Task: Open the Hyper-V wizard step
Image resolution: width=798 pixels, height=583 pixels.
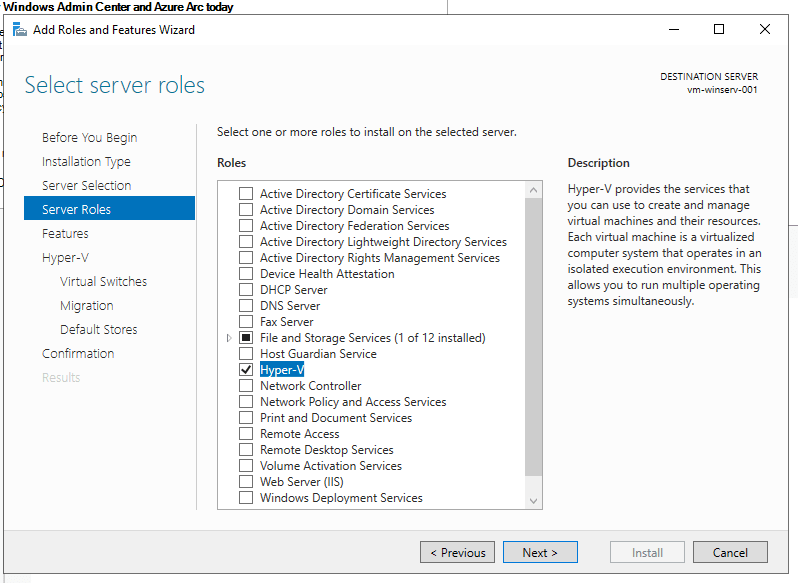Action: pyautogui.click(x=65, y=257)
